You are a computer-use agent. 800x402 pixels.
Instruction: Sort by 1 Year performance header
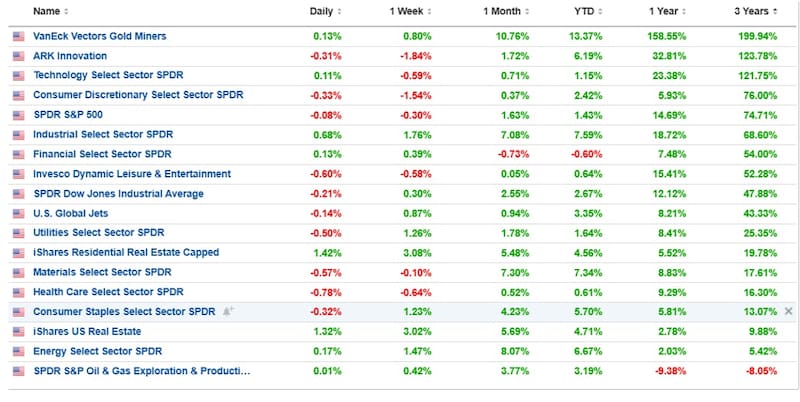(x=668, y=12)
